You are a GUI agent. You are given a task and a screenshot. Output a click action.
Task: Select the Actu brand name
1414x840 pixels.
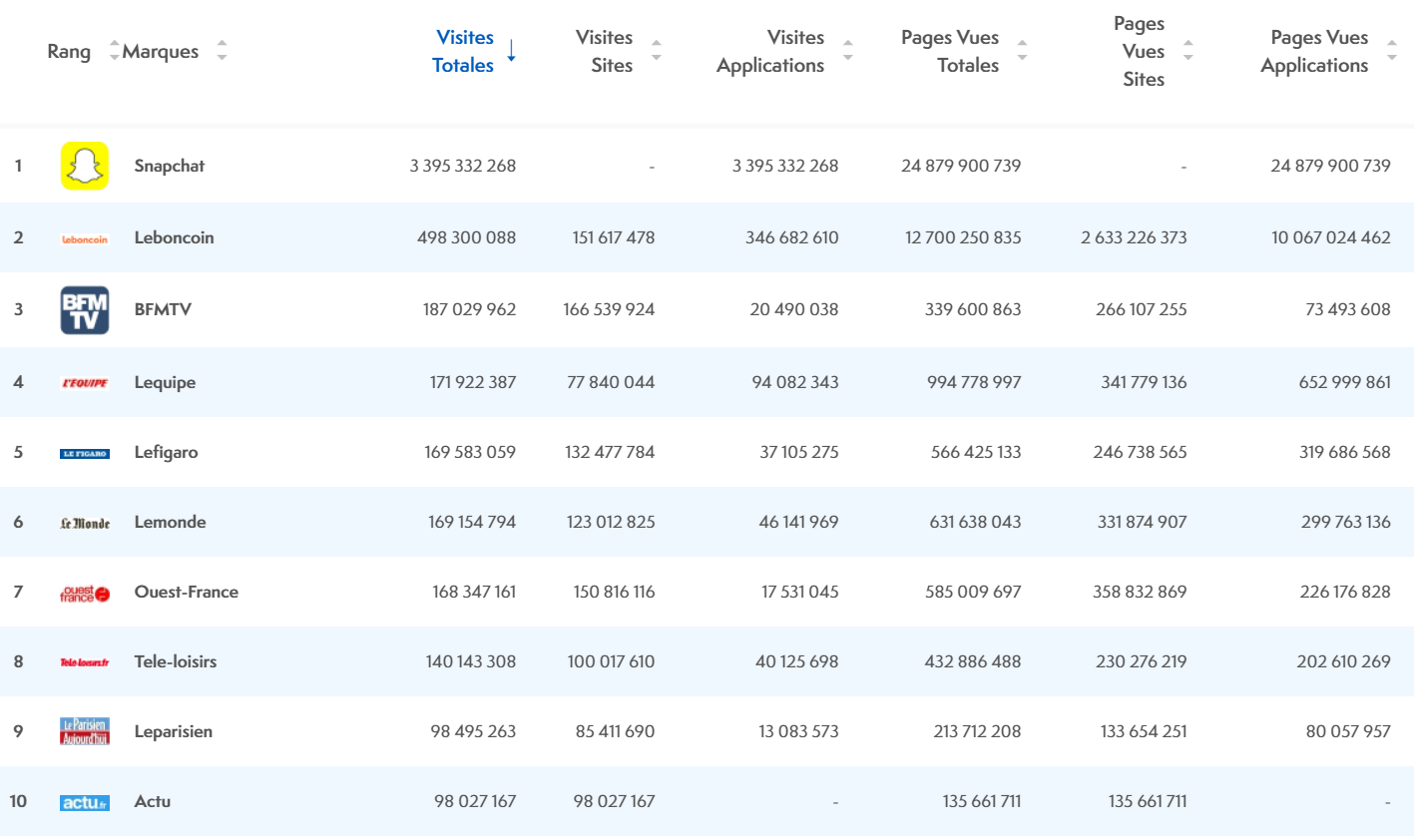coord(153,801)
